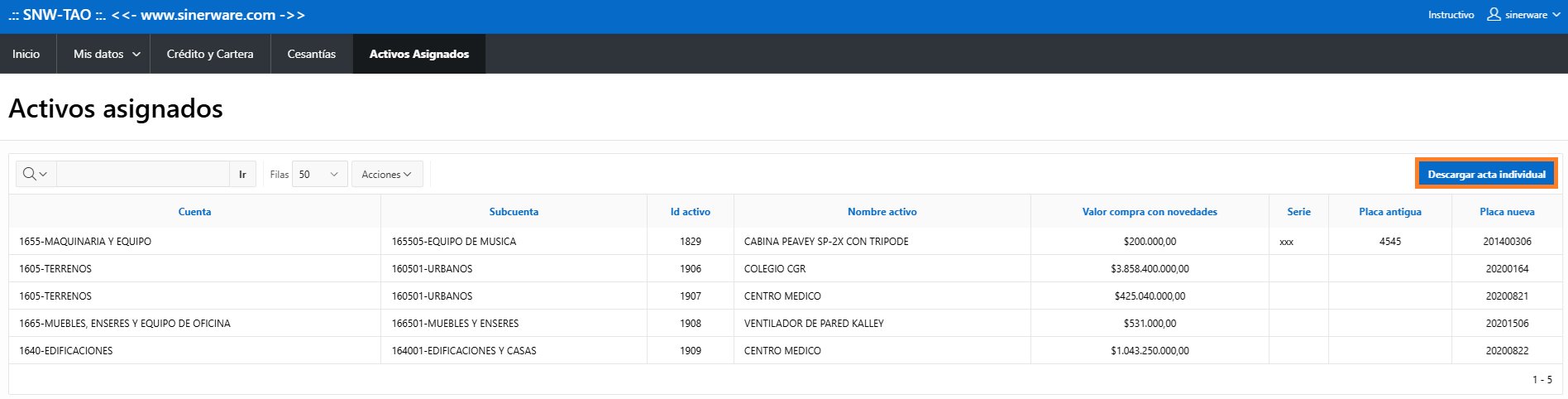The height and width of the screenshot is (399, 1568).
Task: Switch to Crédito y Cartera tab
Action: (x=210, y=54)
